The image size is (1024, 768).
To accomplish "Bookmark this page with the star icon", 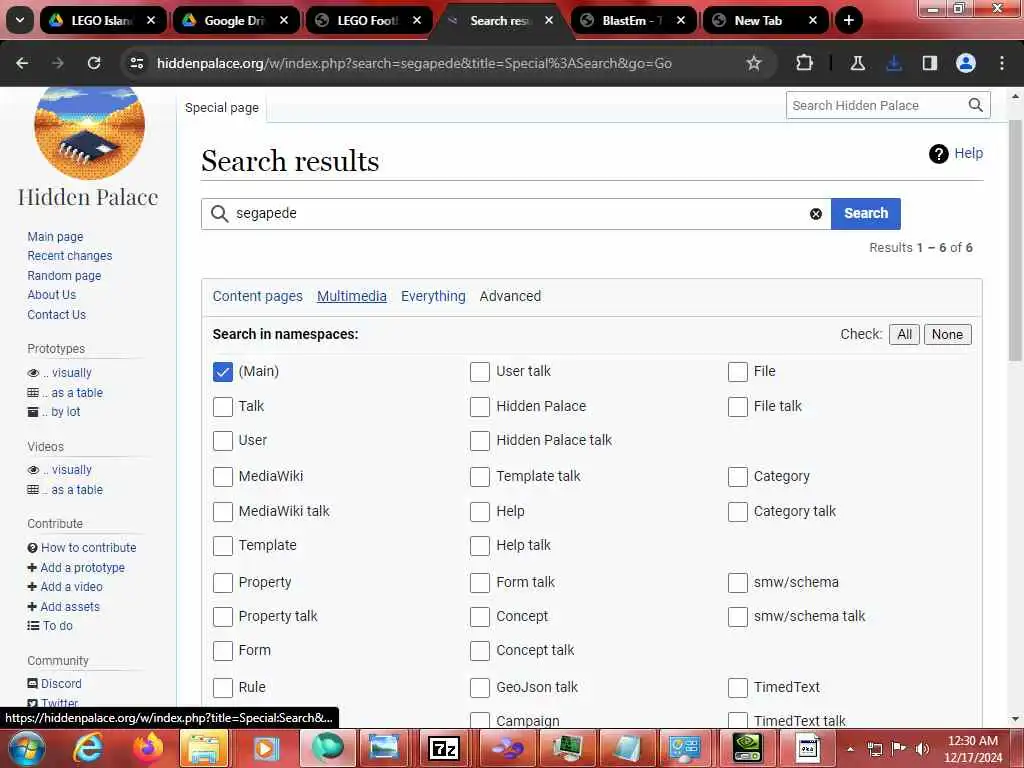I will [x=754, y=63].
